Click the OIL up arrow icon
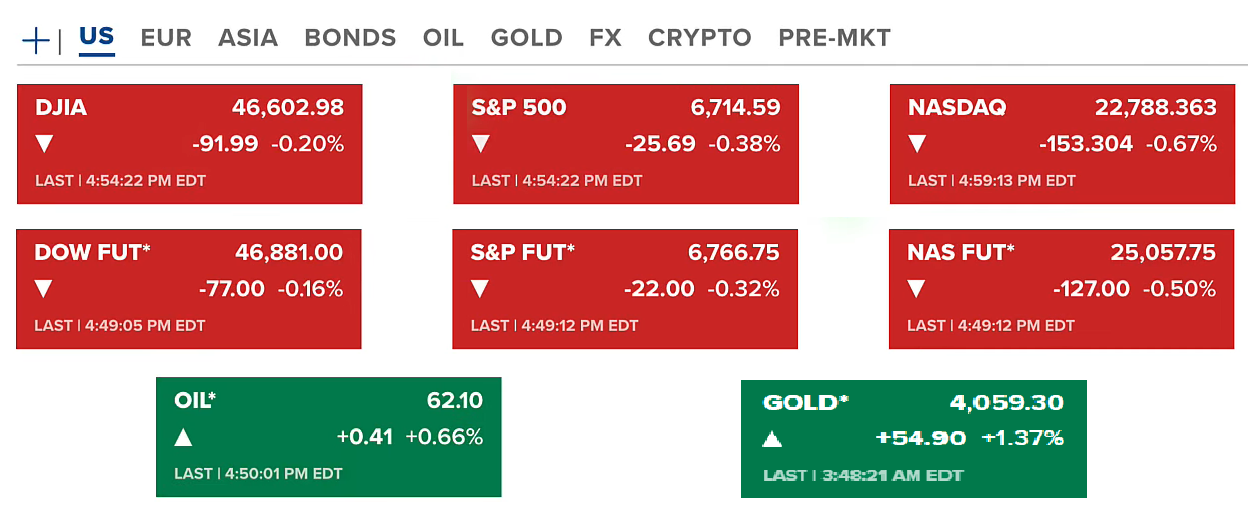Viewport: 1248px width, 510px height. click(183, 437)
